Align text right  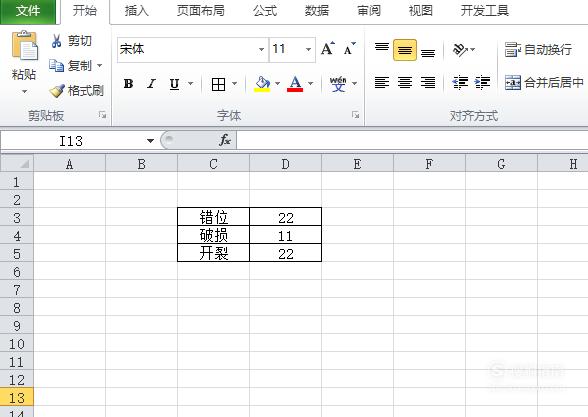(428, 82)
